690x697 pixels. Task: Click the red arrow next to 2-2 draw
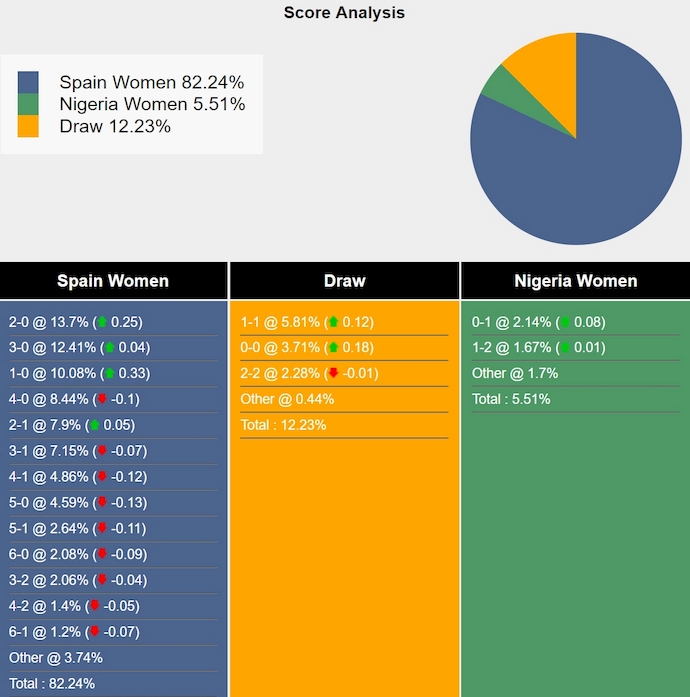(x=333, y=373)
